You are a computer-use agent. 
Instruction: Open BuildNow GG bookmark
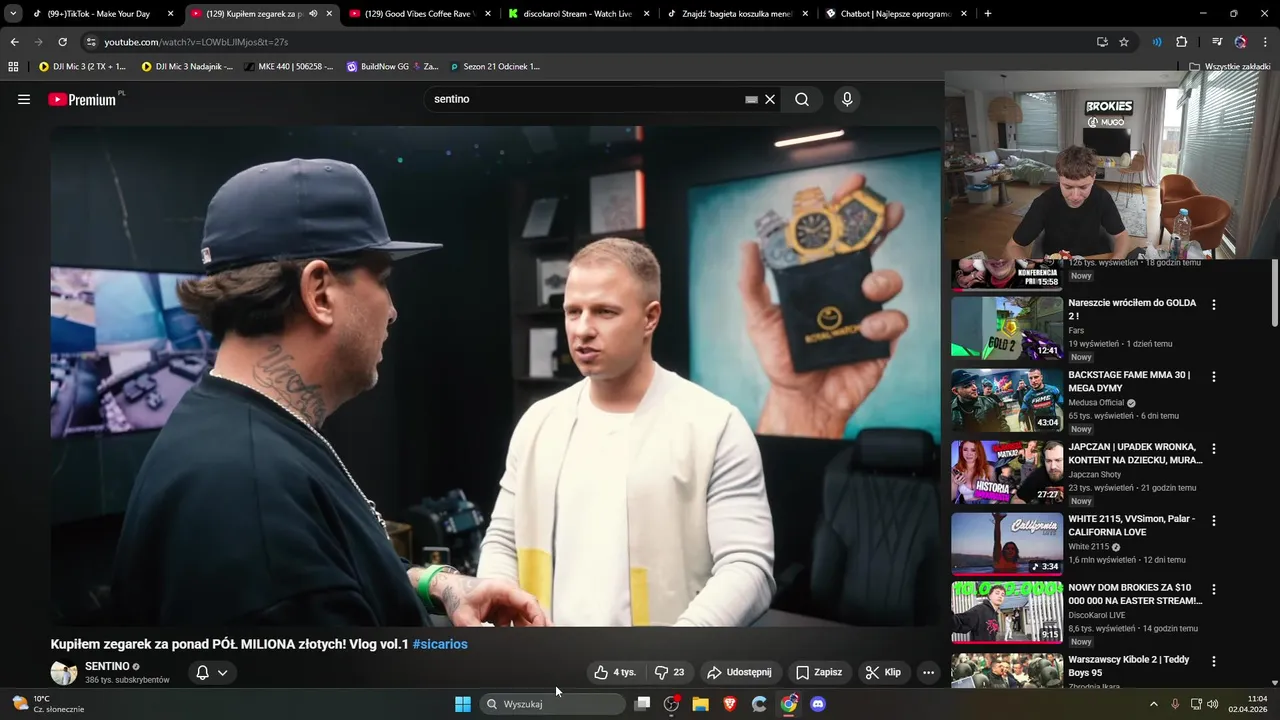[393, 67]
